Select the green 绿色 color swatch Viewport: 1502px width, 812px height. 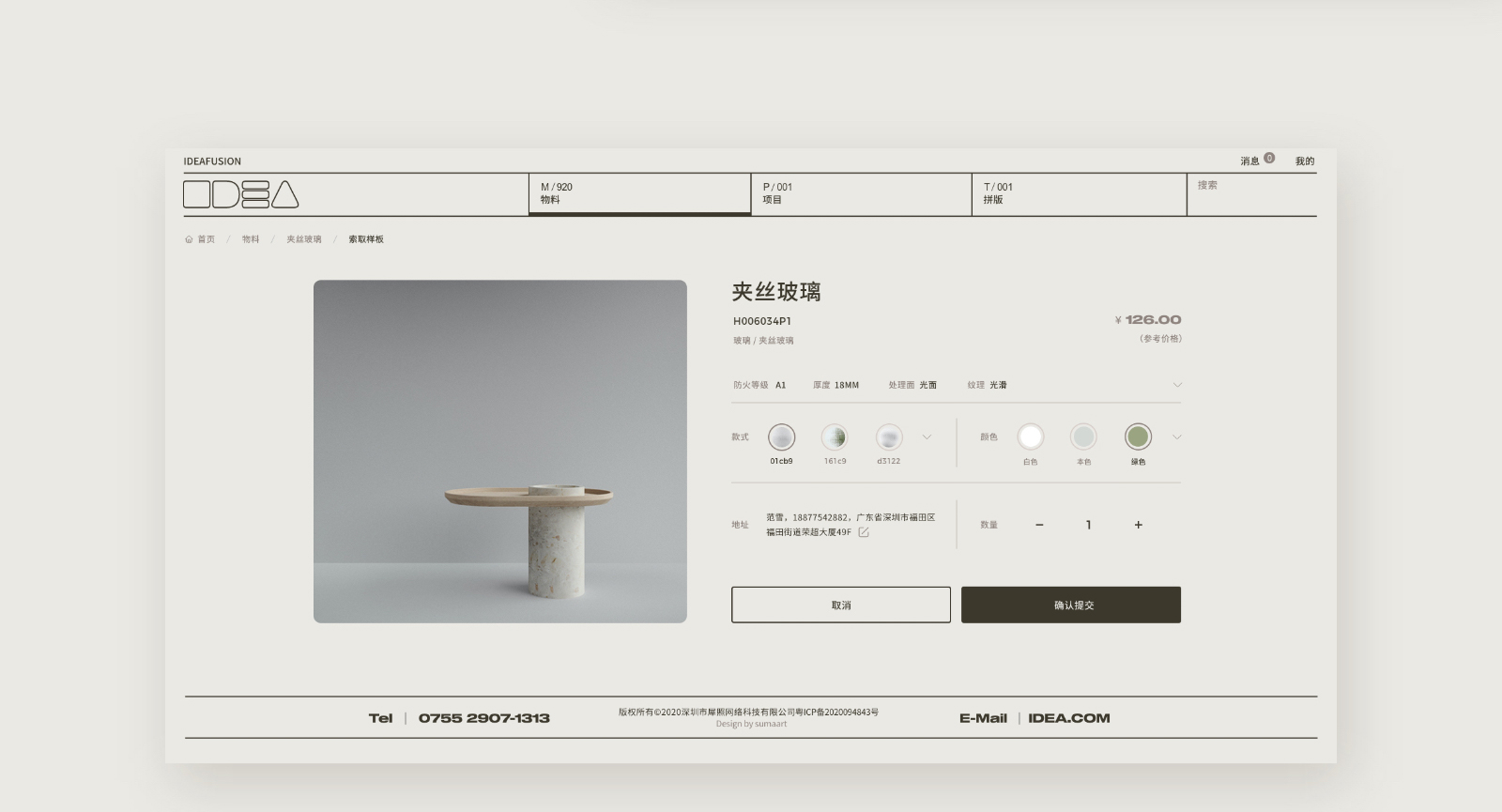(1138, 437)
